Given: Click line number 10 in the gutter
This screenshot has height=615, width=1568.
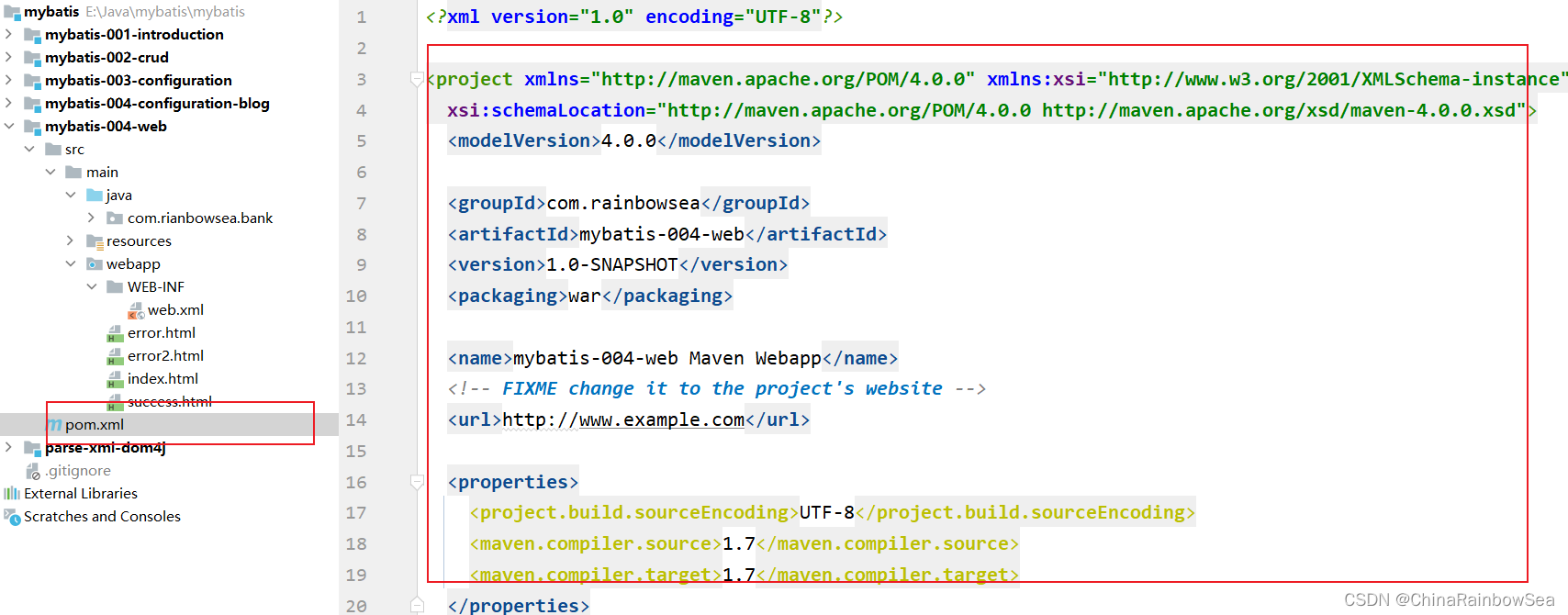Looking at the screenshot, I should pos(356,296).
